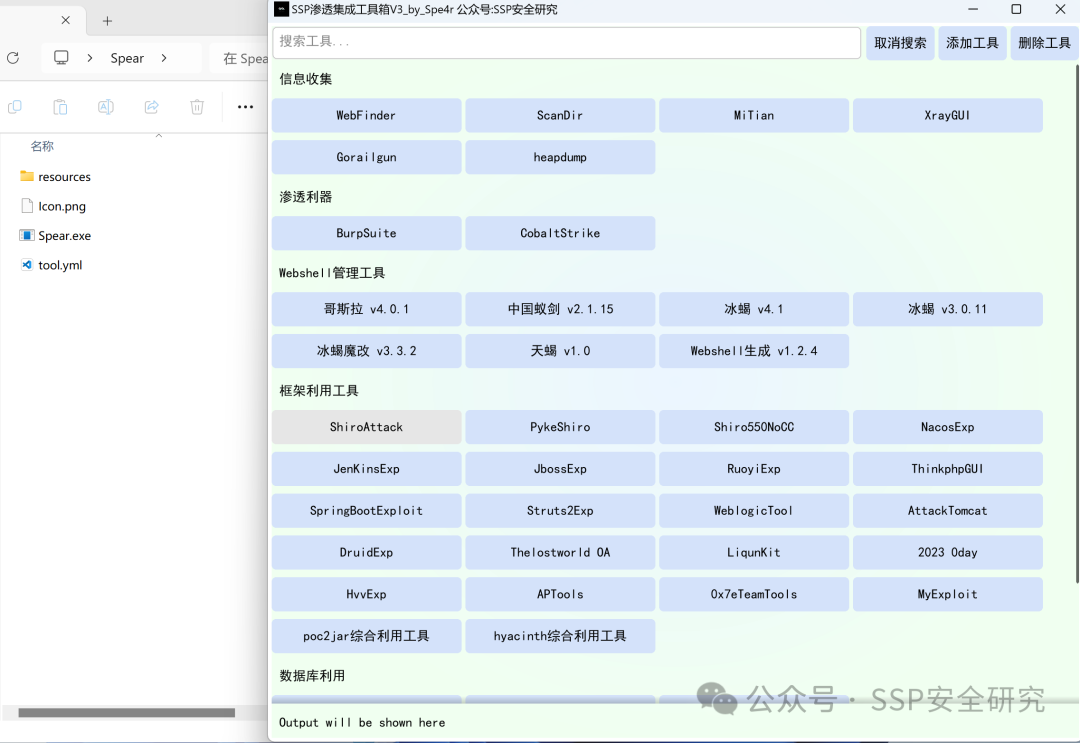Launch RuoyiExp

point(754,469)
